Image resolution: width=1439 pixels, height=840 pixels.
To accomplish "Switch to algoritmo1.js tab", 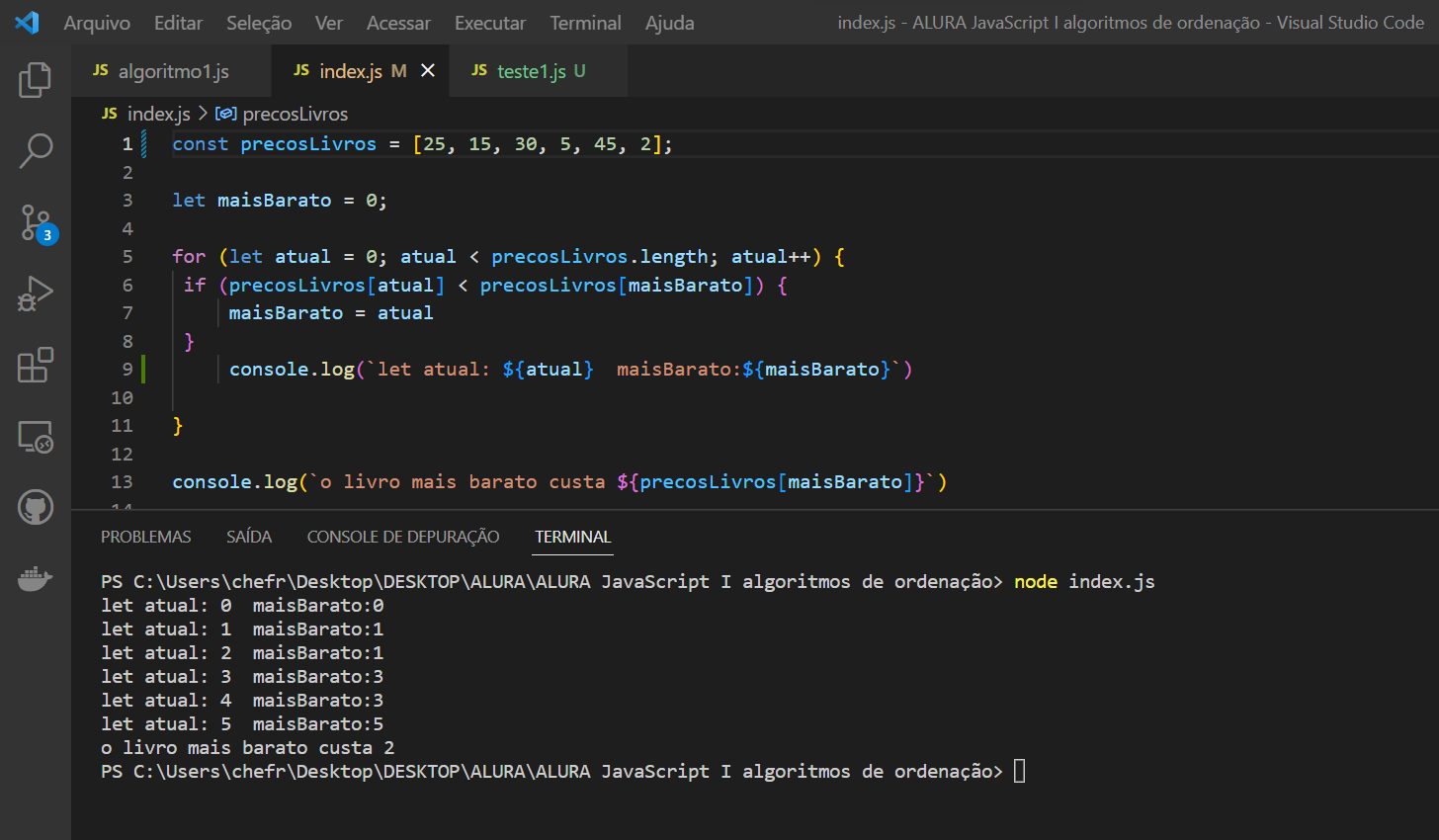I will coord(171,71).
